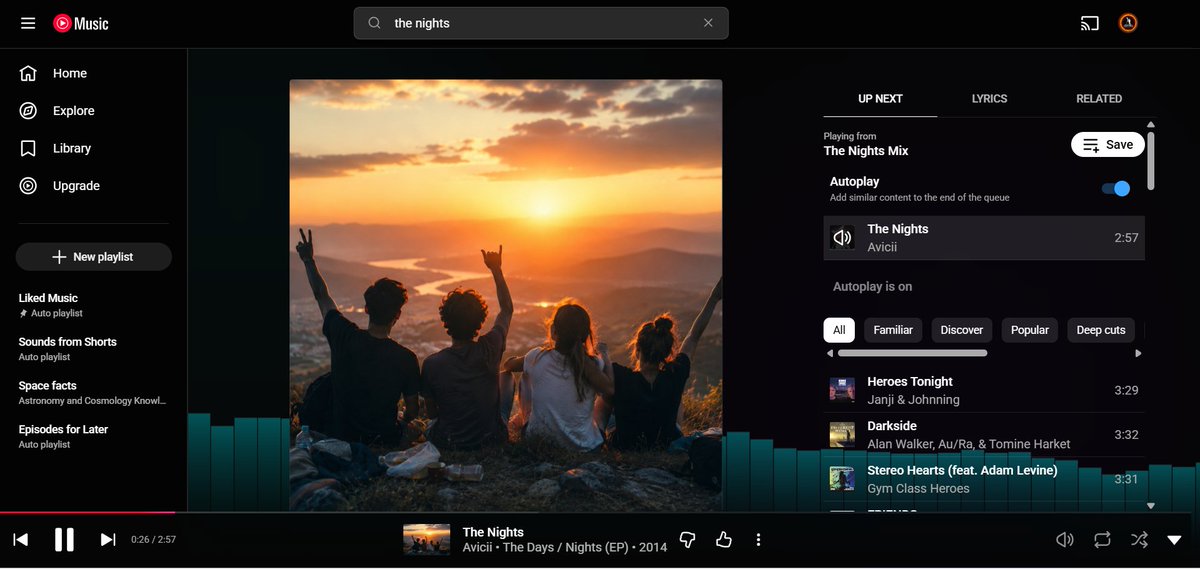This screenshot has height=569, width=1200.
Task: Click the queue panel up arrow
Action: click(1151, 124)
